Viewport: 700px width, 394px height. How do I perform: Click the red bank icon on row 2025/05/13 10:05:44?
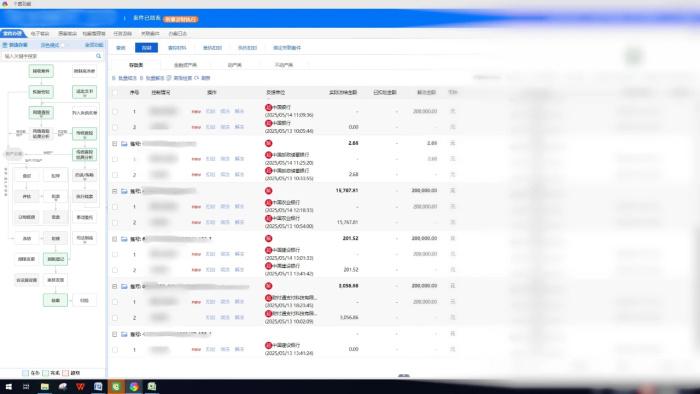click(x=268, y=123)
